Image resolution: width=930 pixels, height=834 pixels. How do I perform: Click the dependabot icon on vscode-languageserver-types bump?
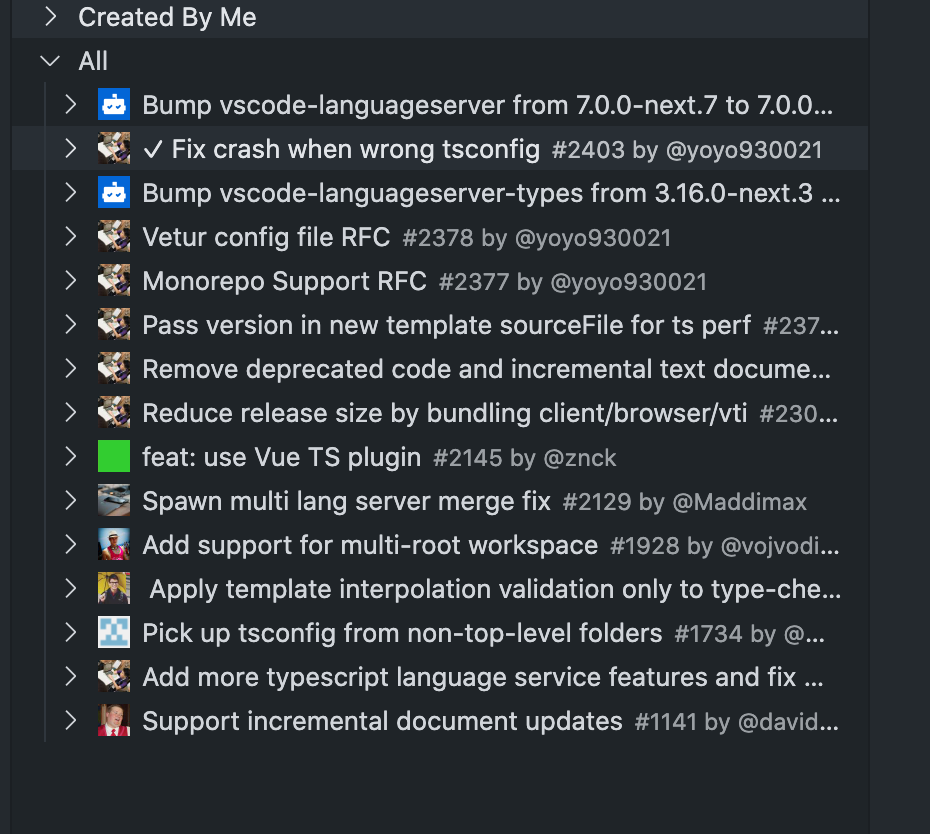point(114,192)
